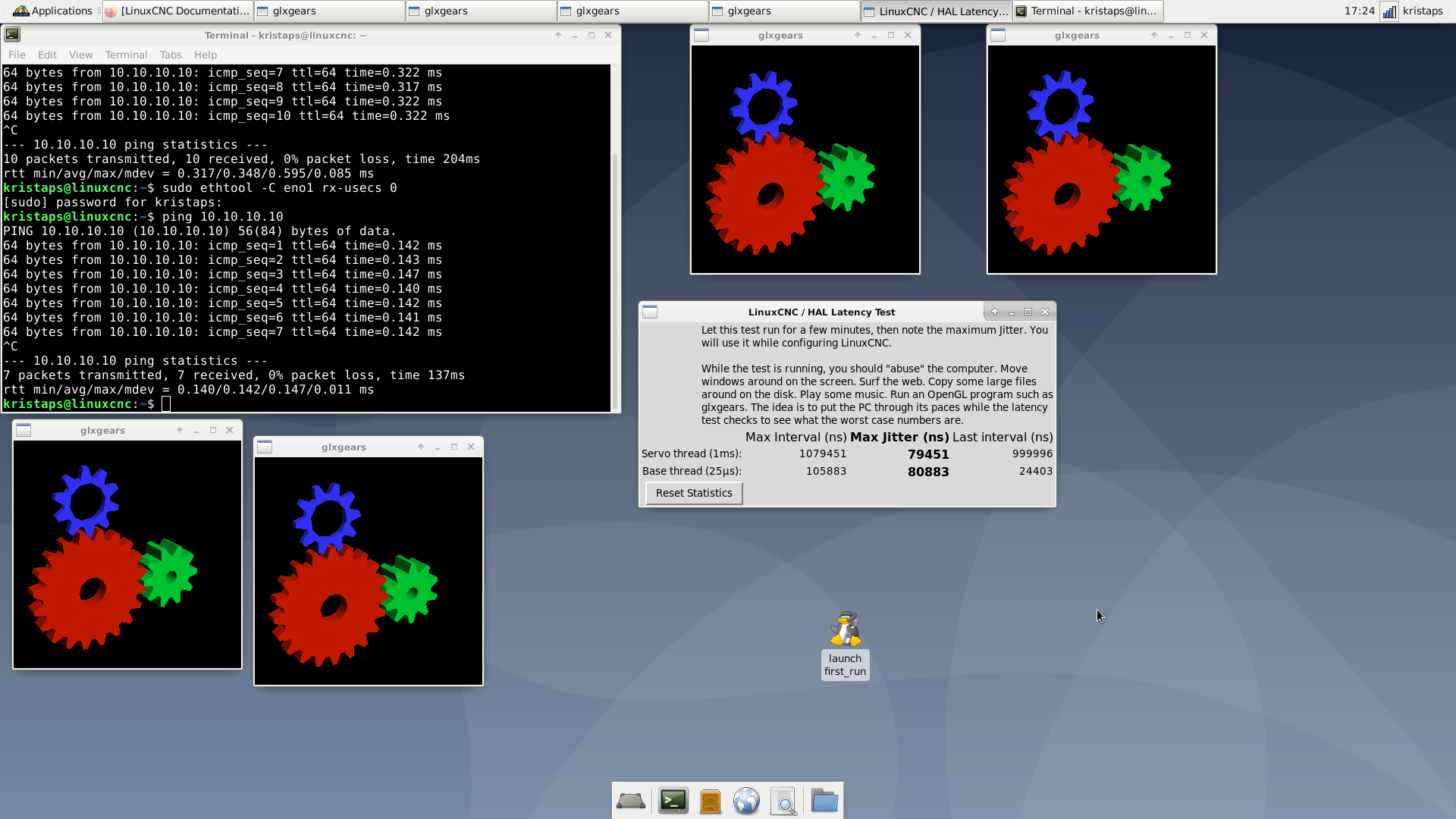1456x819 pixels.
Task: Open the launch first_run desktop icon
Action: (x=845, y=645)
